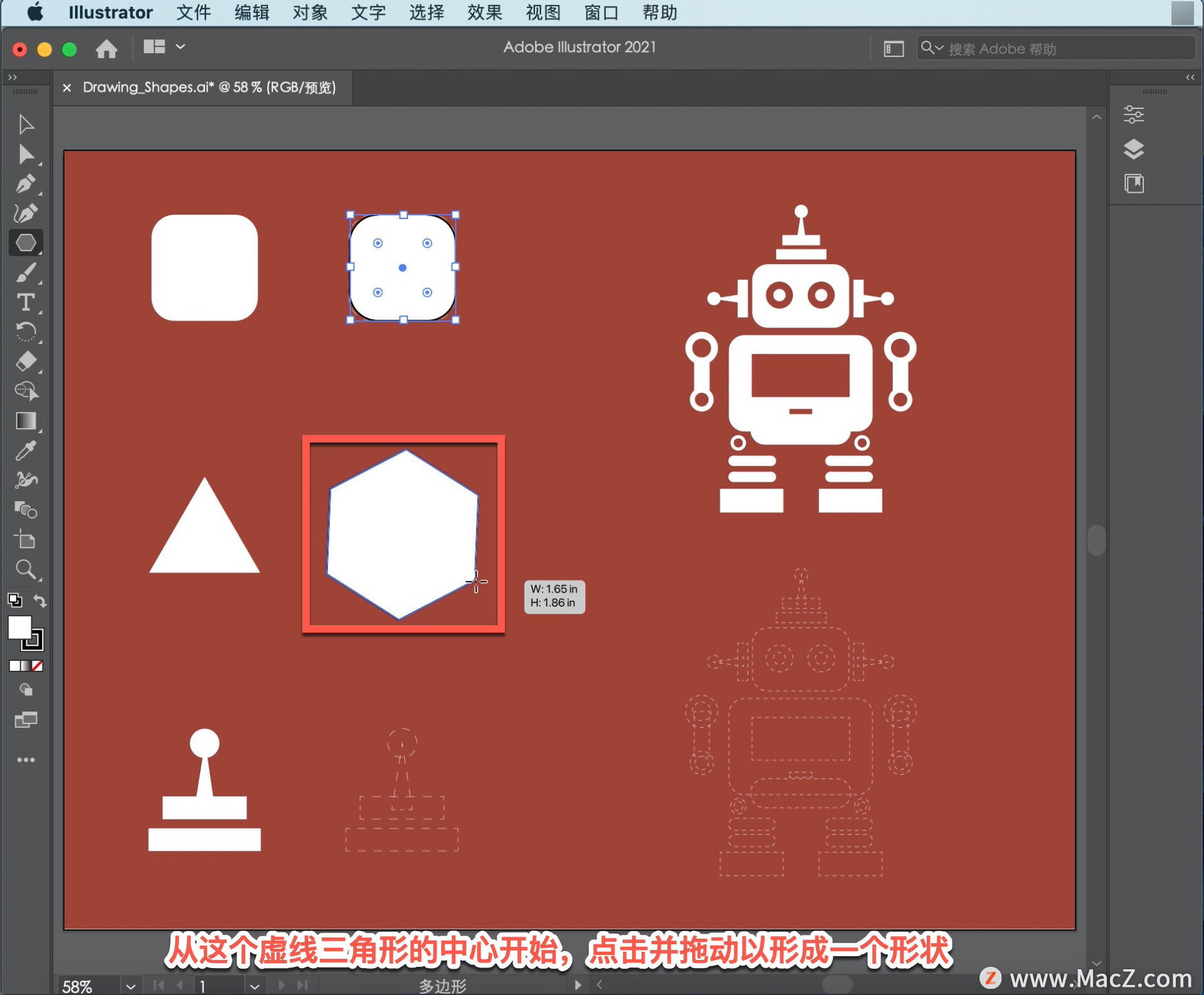Select the Gradient tool
The image size is (1204, 995).
click(26, 421)
